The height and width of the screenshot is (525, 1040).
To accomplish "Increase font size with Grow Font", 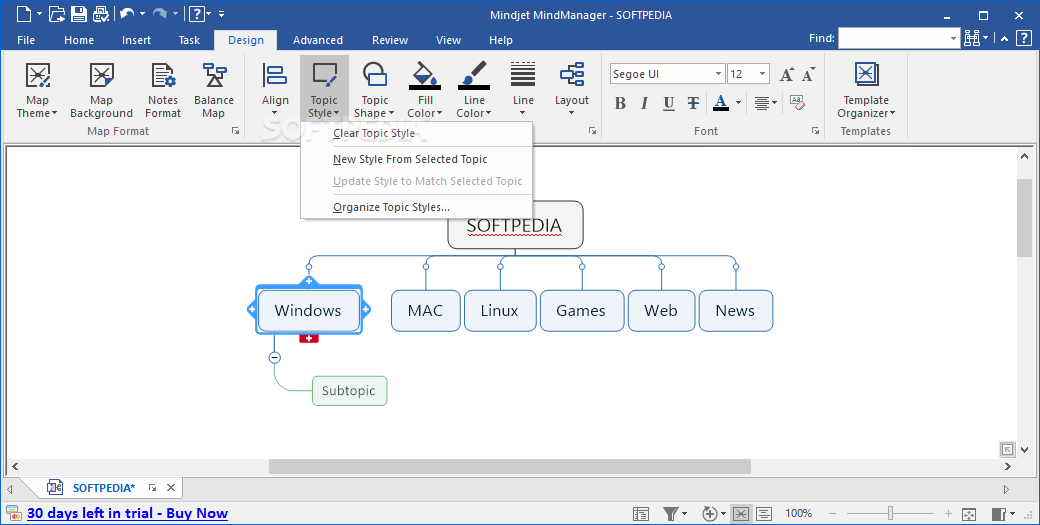I will (787, 74).
